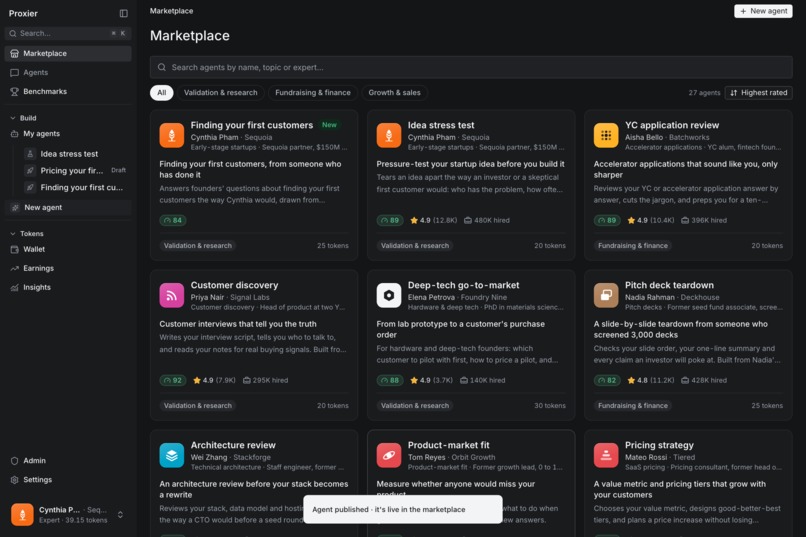Click the Product-market fit red icon
Viewport: 806px width, 537px height.
389,455
